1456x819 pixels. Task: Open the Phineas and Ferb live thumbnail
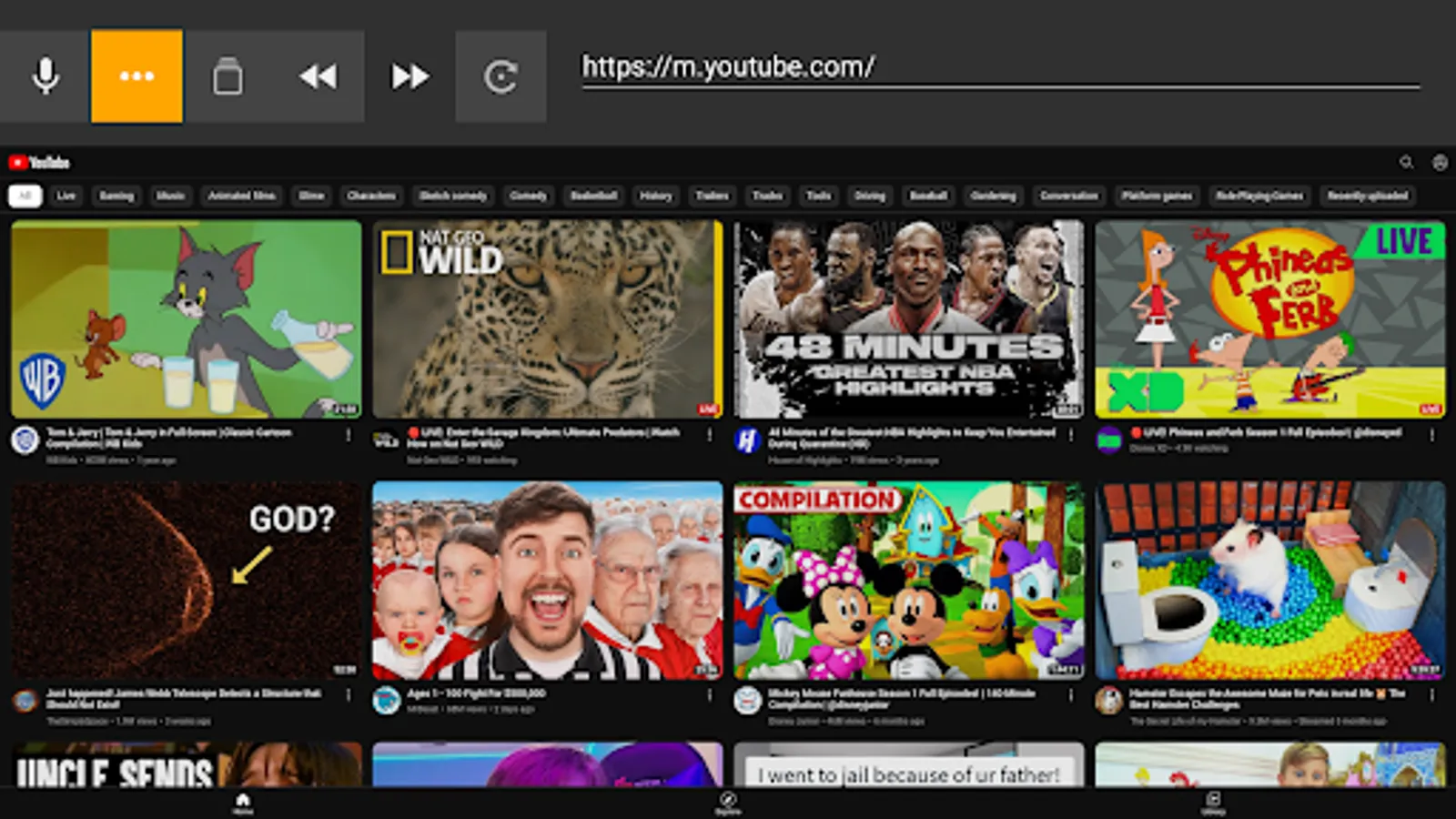[1270, 319]
